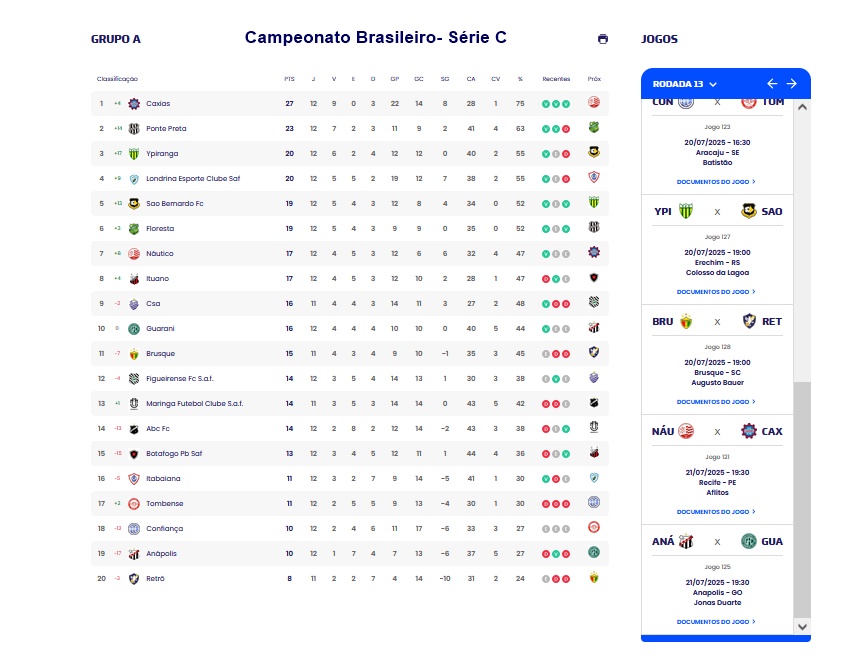Click the Caxias team crest in table

pyautogui.click(x=134, y=103)
